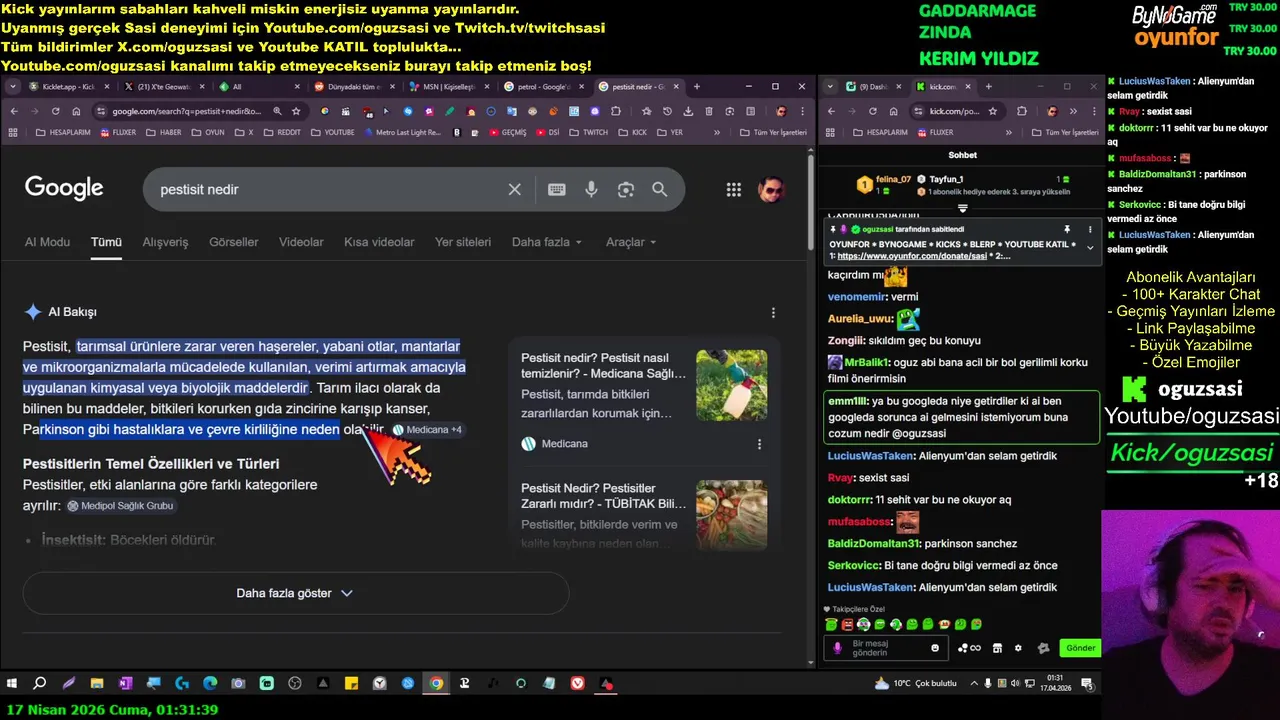Bookmark the kick.com page star
The width and height of the screenshot is (1280, 720).
coord(993,111)
